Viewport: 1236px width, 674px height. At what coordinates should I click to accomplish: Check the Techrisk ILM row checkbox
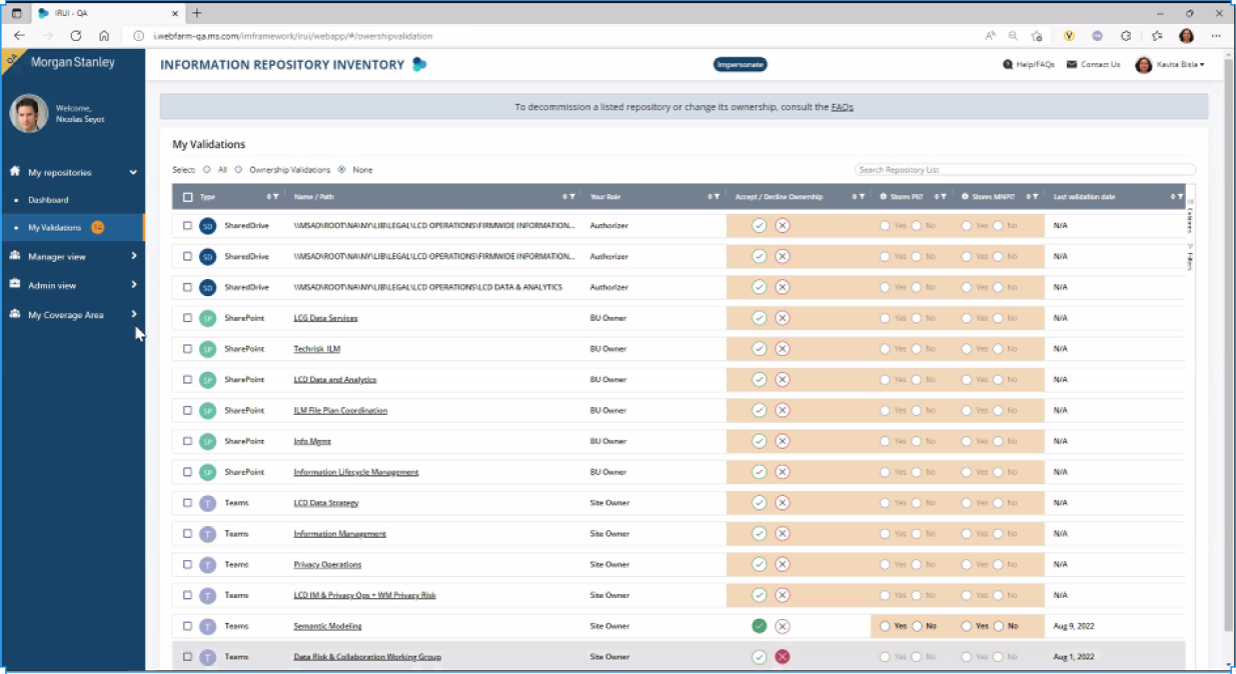[x=187, y=349]
